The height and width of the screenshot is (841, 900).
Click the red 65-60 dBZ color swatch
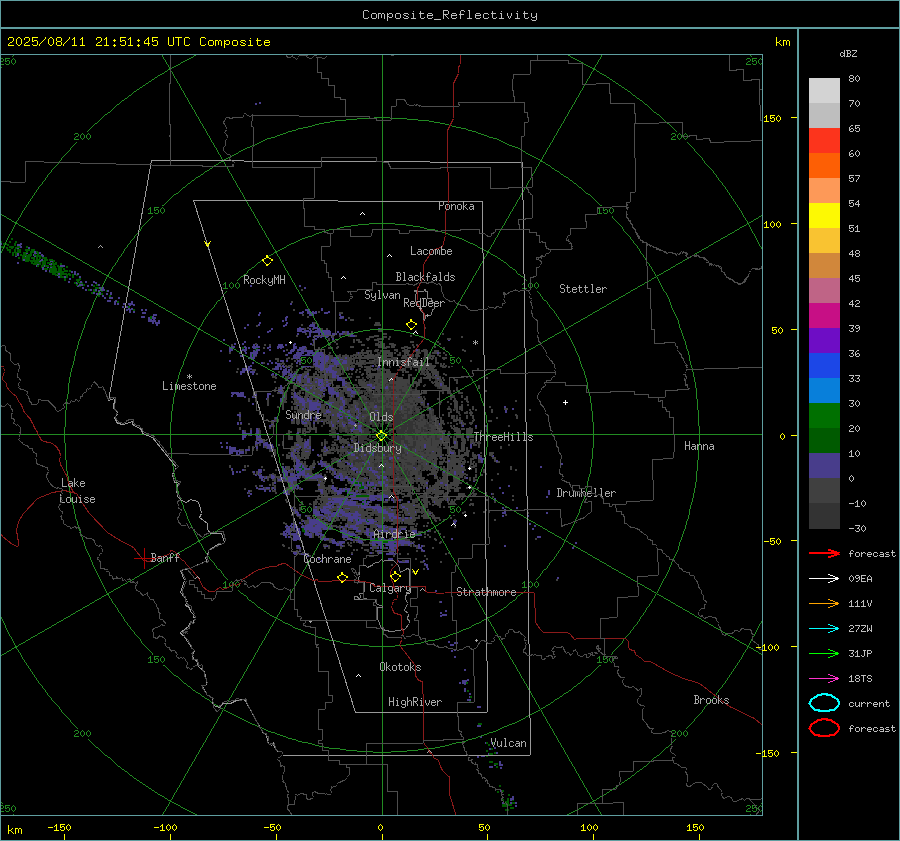tap(824, 141)
